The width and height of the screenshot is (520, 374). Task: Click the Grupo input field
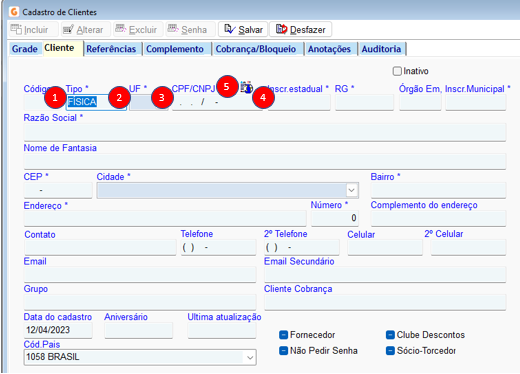tap(140, 302)
